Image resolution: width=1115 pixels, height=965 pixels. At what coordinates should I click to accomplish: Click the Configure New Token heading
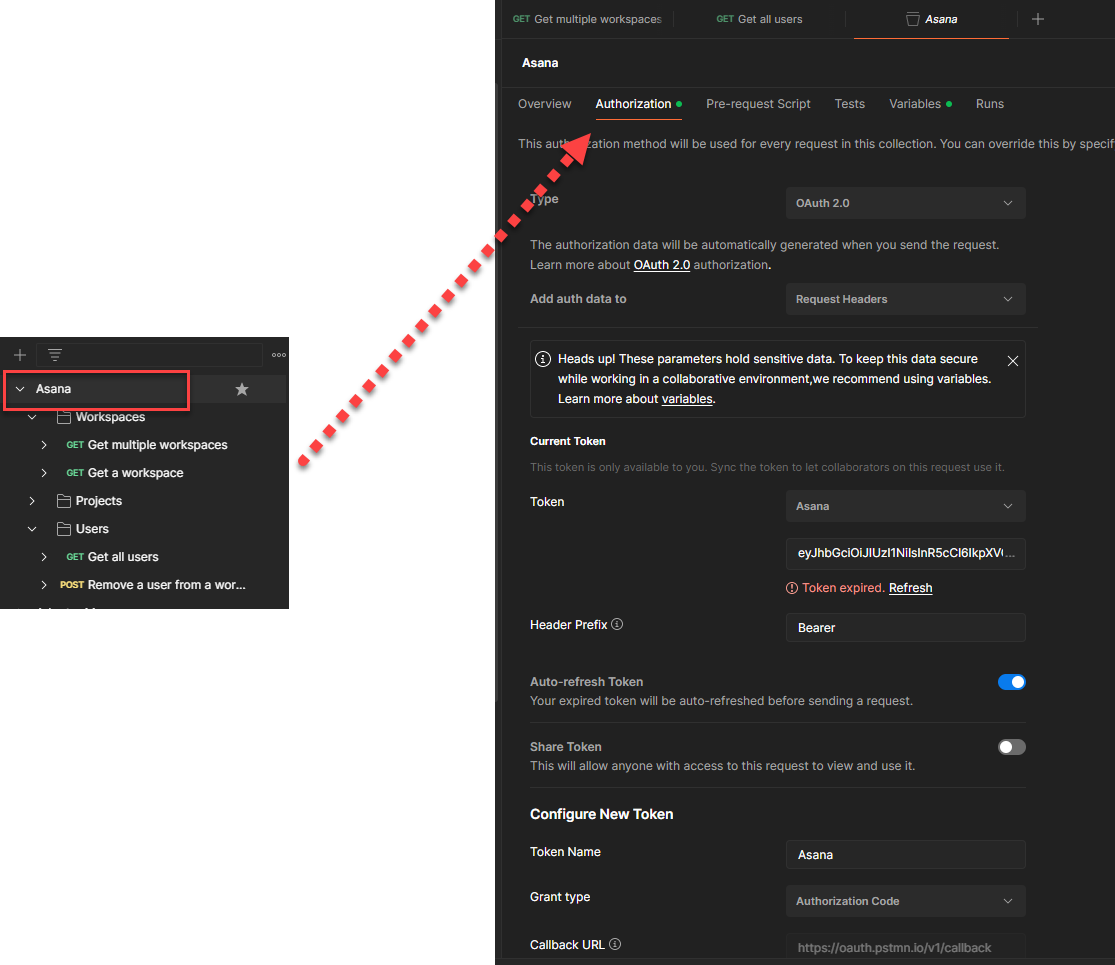click(x=602, y=814)
